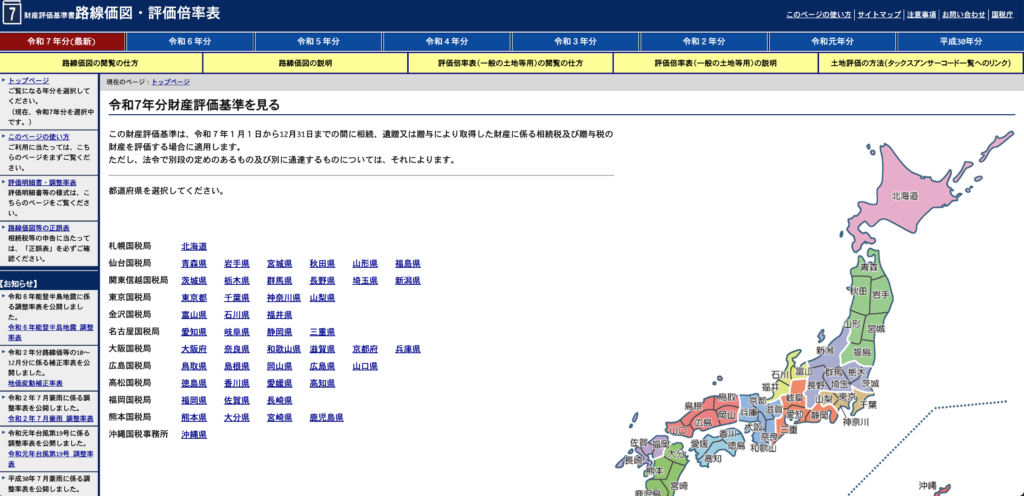Click Okinawa on the map inset
The height and width of the screenshot is (496, 1024).
[x=927, y=485]
